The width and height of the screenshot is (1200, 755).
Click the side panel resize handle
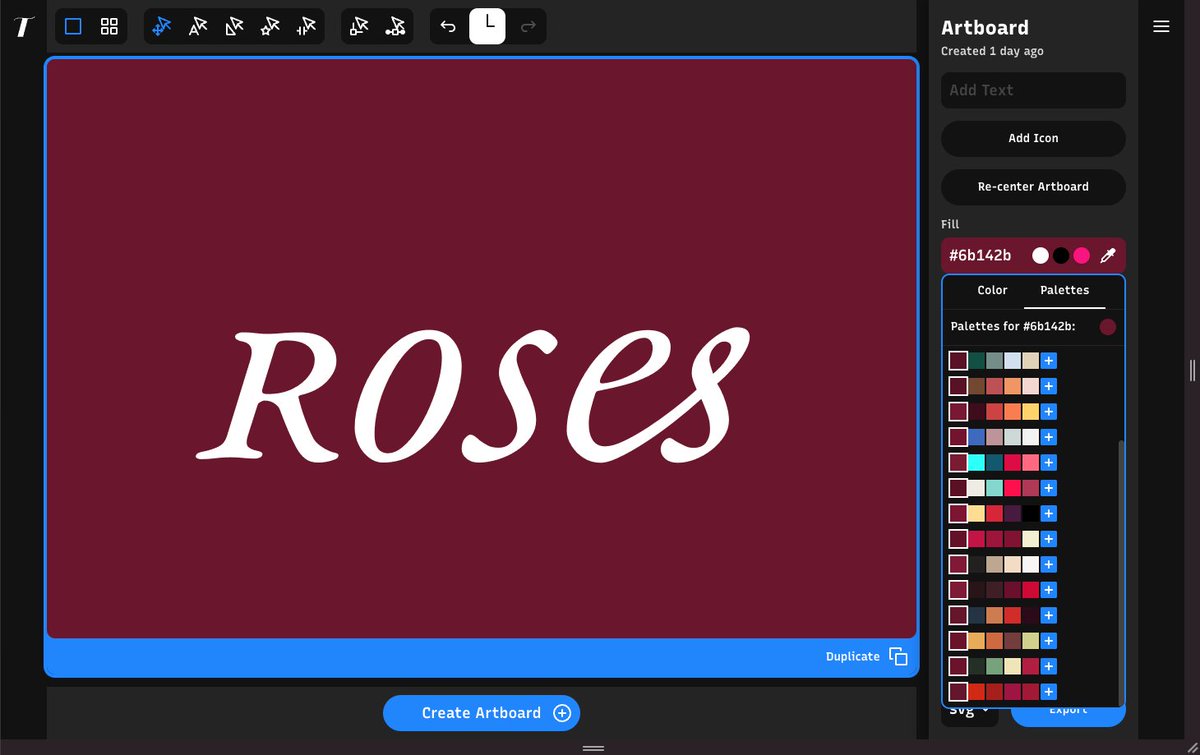[x=1192, y=371]
